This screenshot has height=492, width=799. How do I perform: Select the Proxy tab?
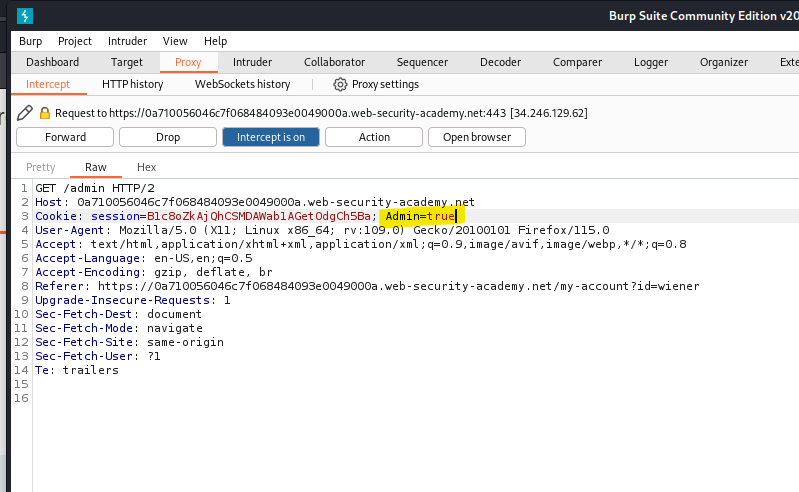188,62
